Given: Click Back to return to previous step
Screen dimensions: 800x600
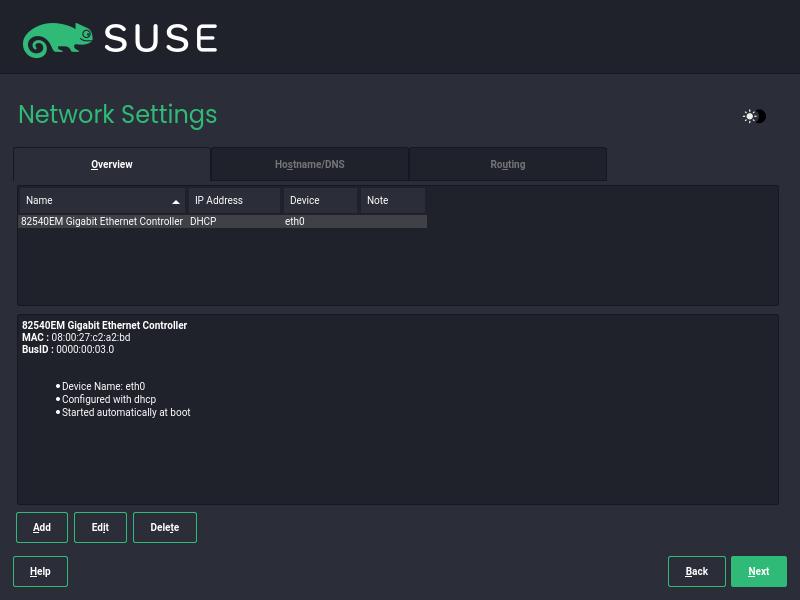Looking at the screenshot, I should (x=696, y=571).
